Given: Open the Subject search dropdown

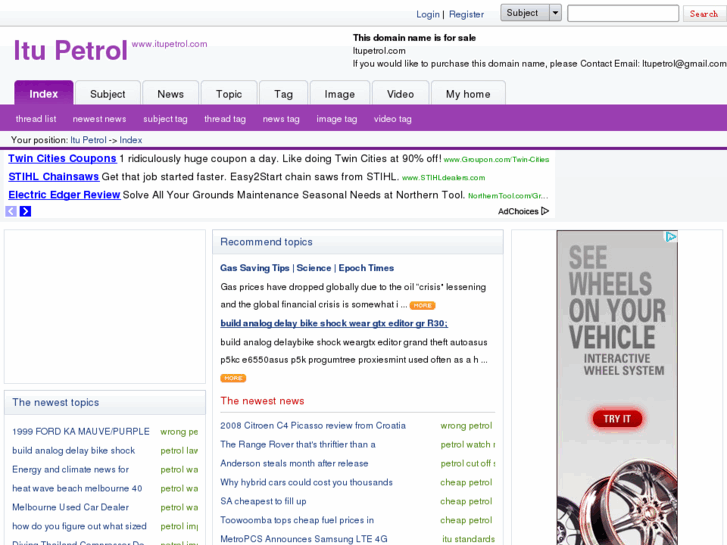Looking at the screenshot, I should [531, 13].
